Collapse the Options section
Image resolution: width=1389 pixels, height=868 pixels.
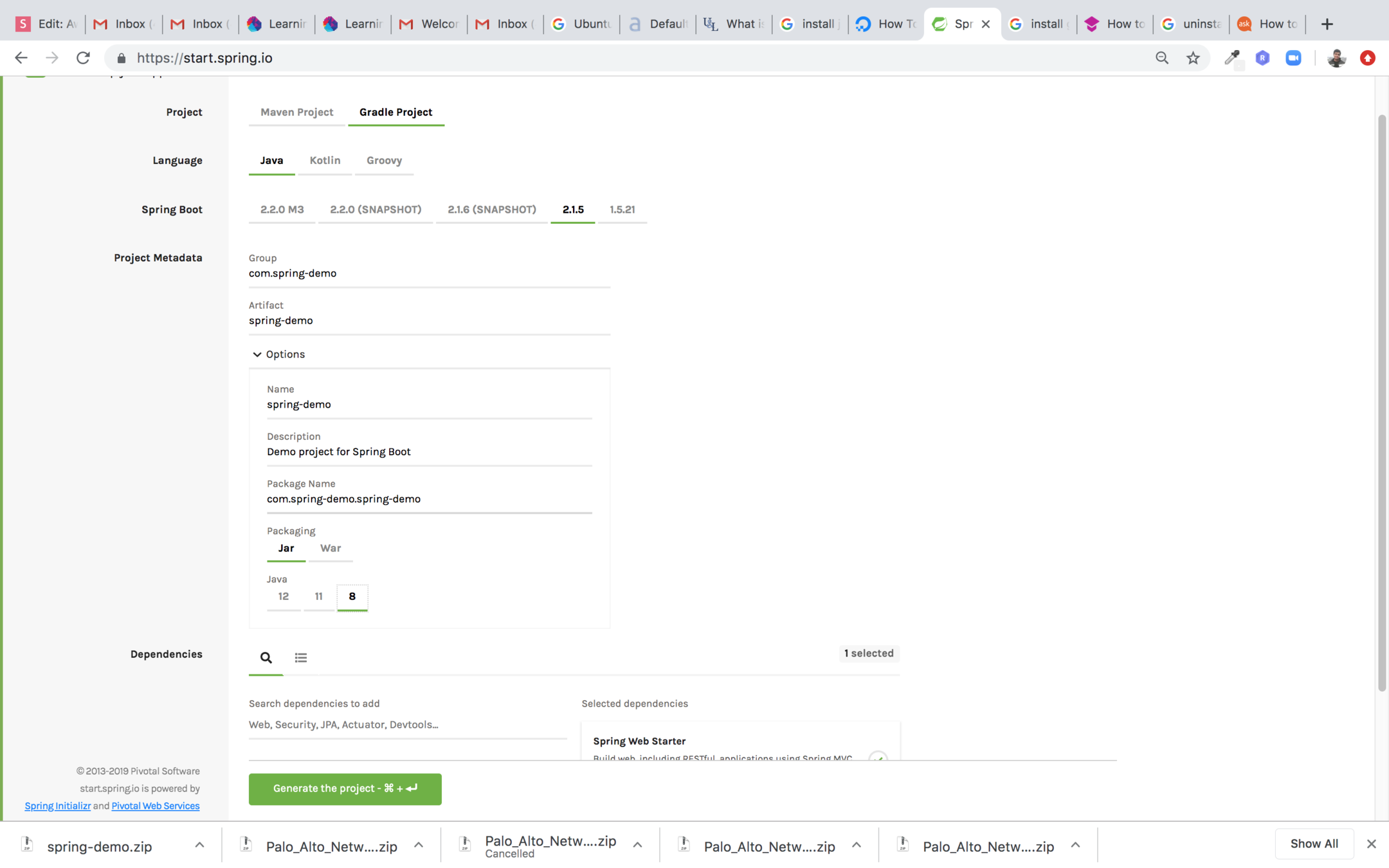coord(278,354)
